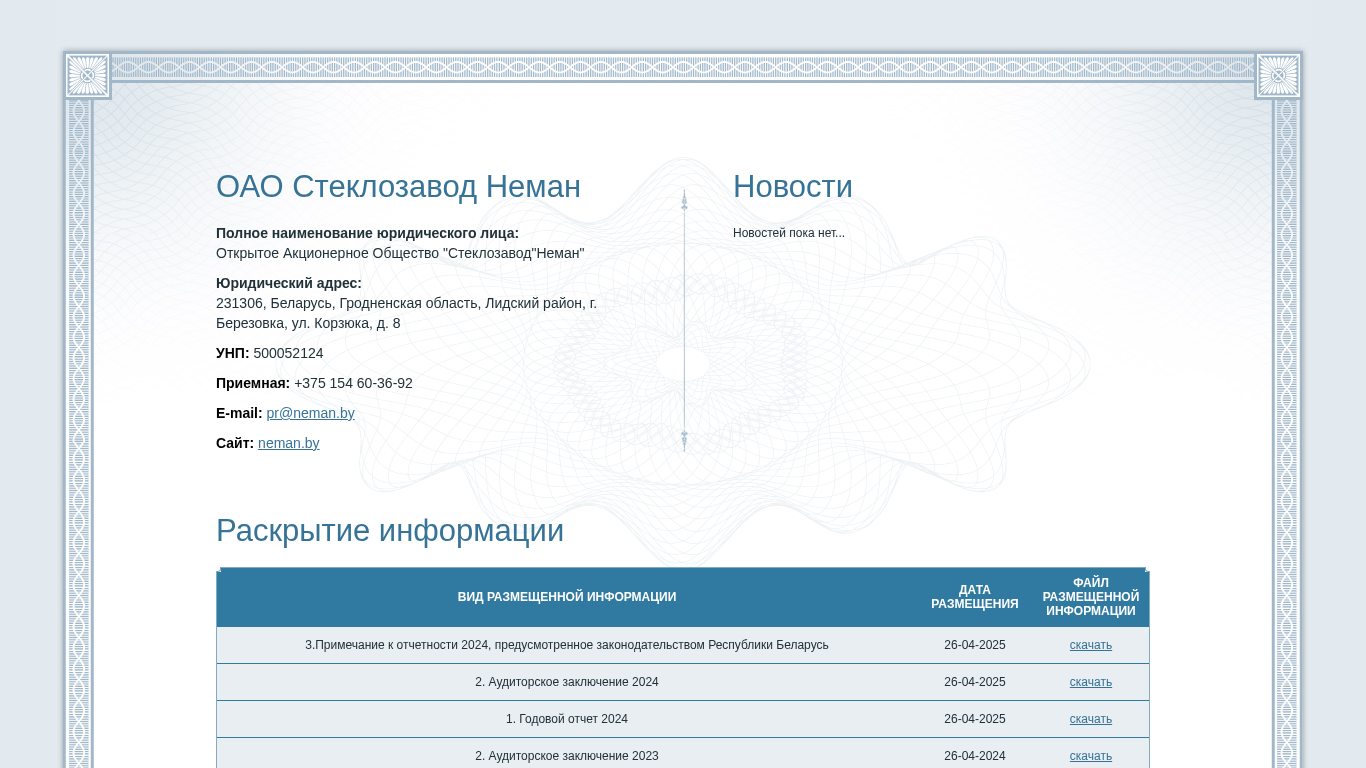Image resolution: width=1366 pixels, height=768 pixels.
Task: Click the УНП number 500052124
Action: coord(288,353)
